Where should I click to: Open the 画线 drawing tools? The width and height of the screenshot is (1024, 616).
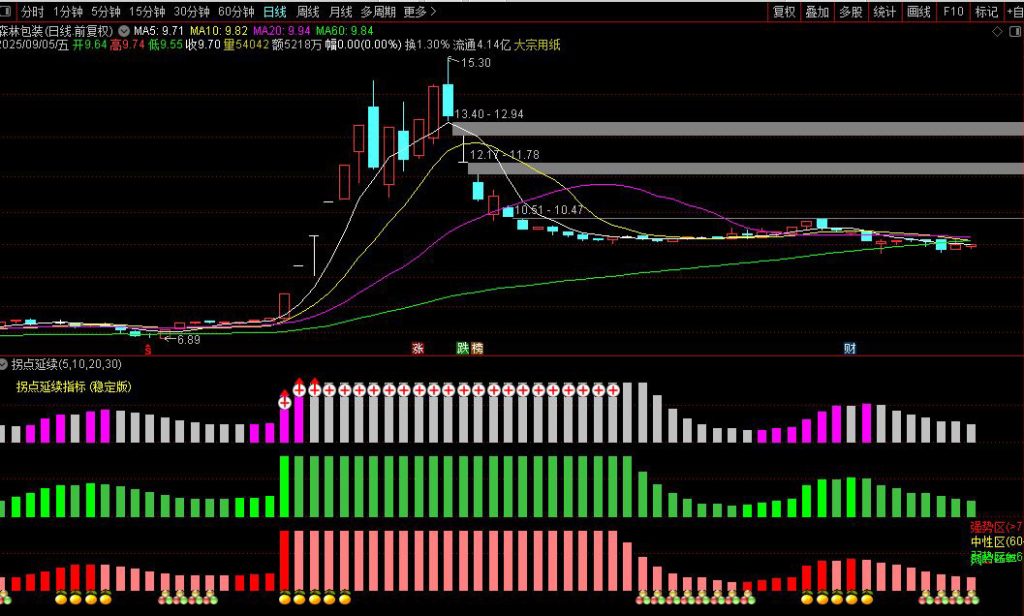917,12
